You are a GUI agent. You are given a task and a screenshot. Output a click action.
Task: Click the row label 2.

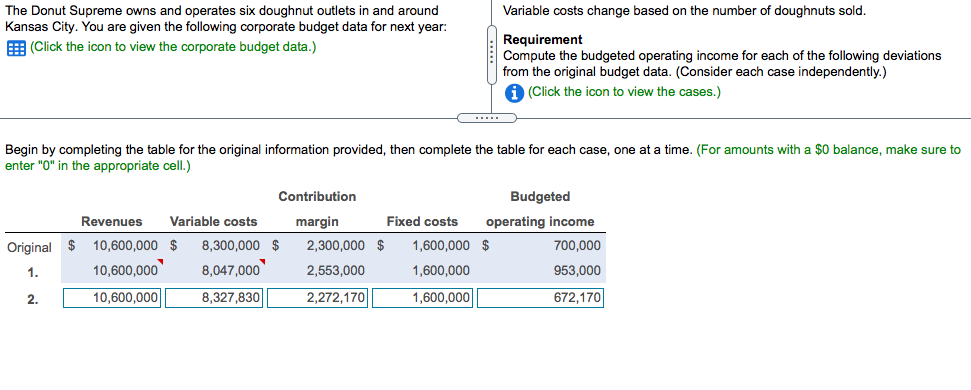[33, 300]
